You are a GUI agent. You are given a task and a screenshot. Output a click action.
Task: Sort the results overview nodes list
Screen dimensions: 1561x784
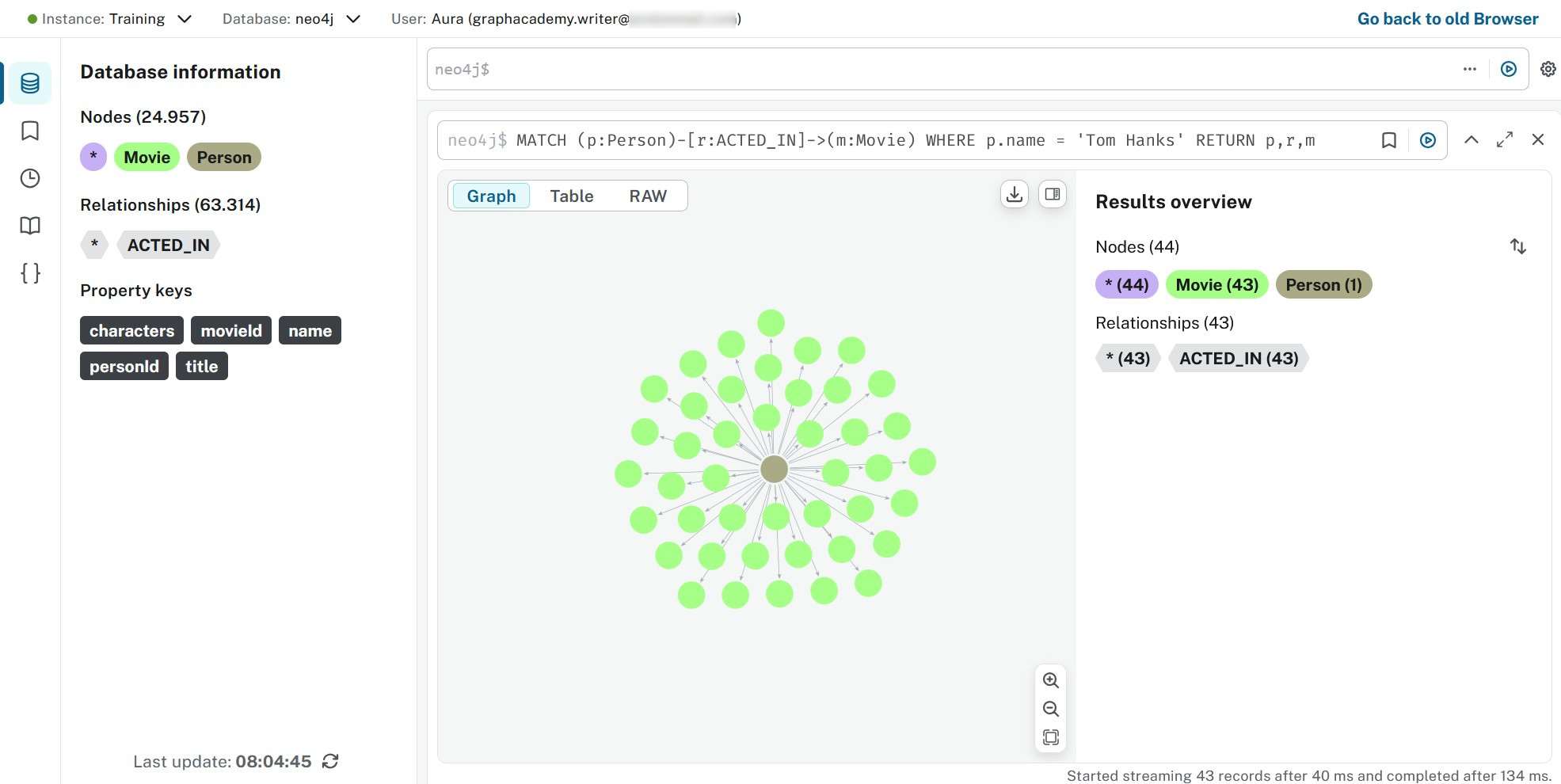tap(1517, 246)
